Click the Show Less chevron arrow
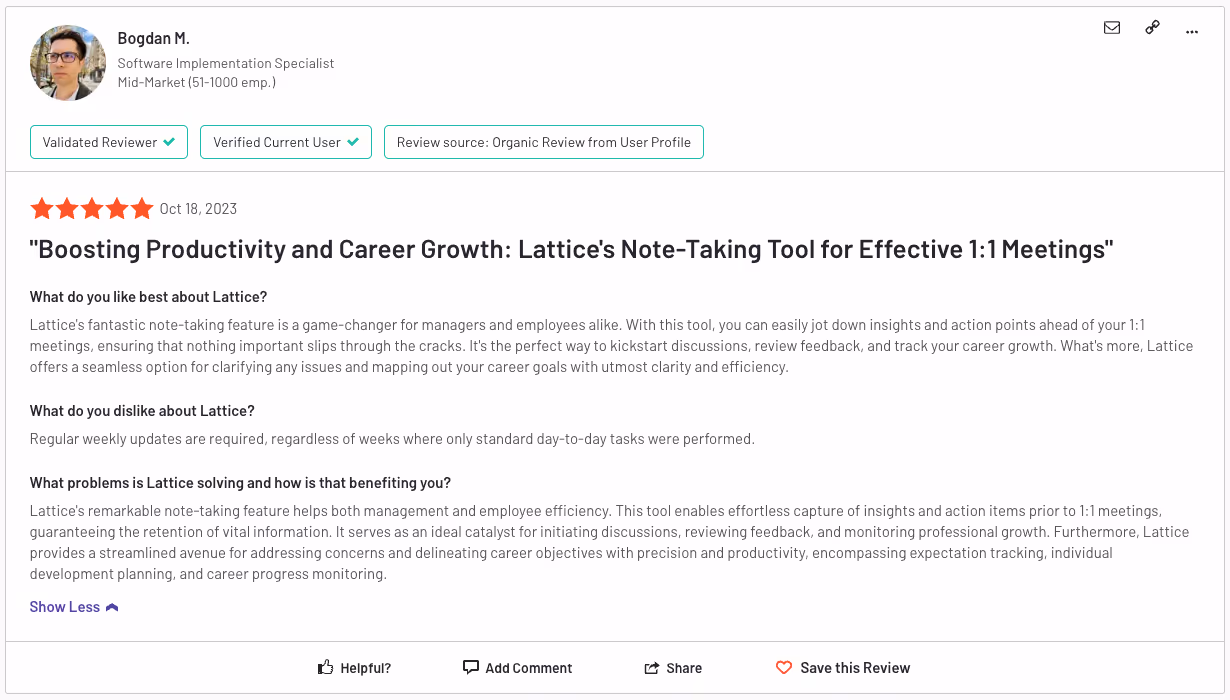 coord(112,607)
